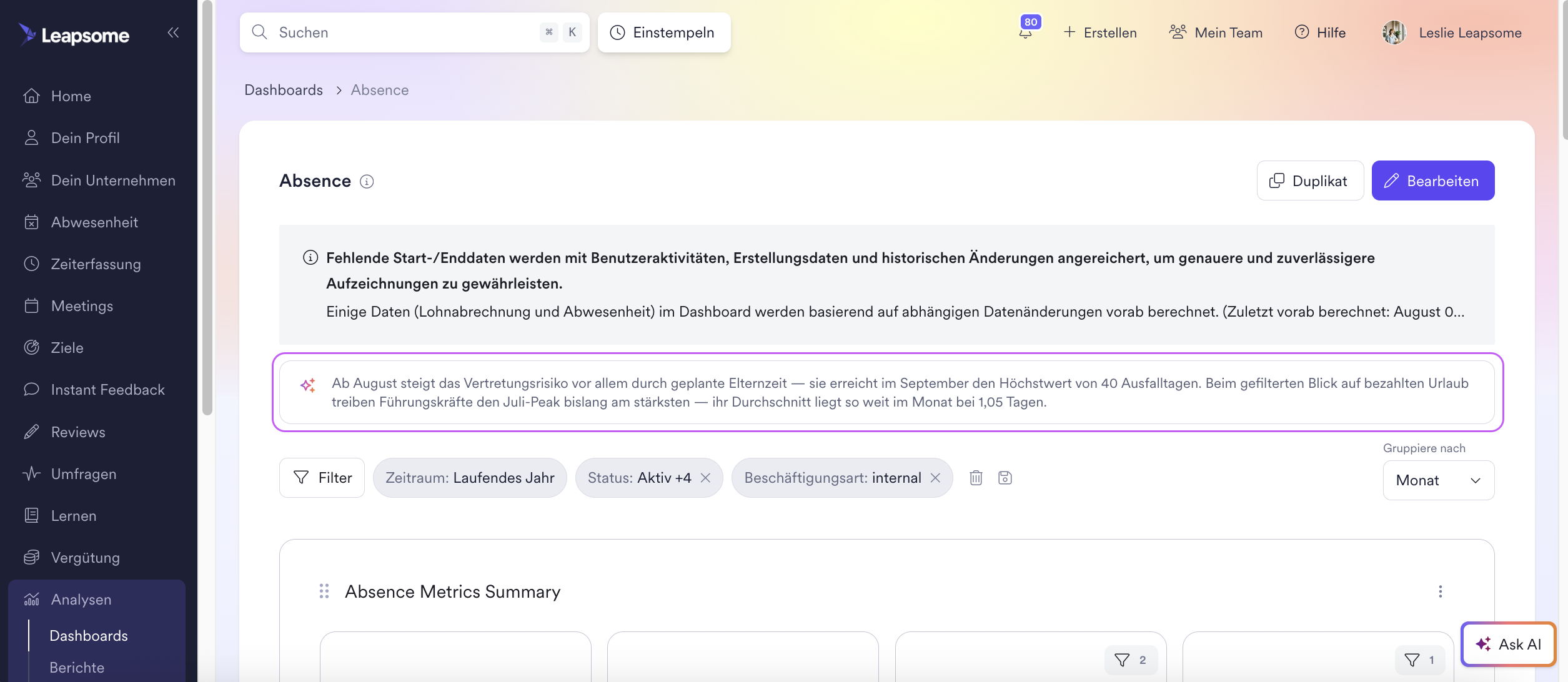Click the Leapsome logo

[x=74, y=34]
